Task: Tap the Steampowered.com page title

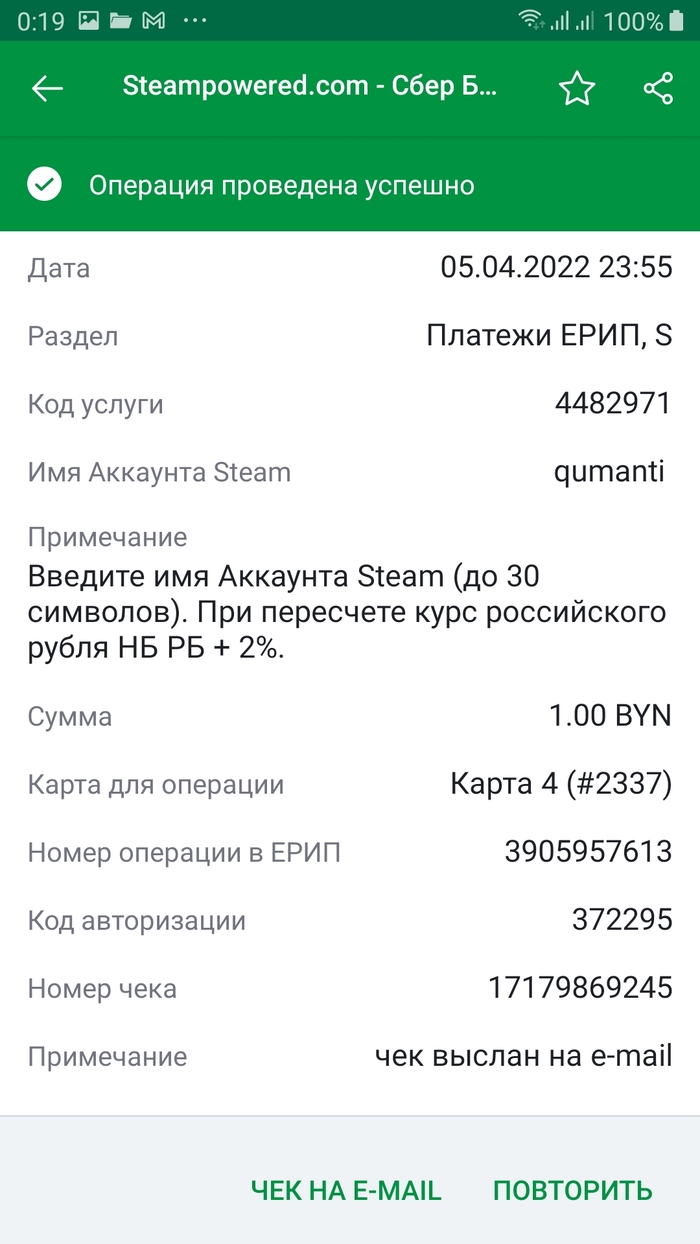Action: coord(309,87)
